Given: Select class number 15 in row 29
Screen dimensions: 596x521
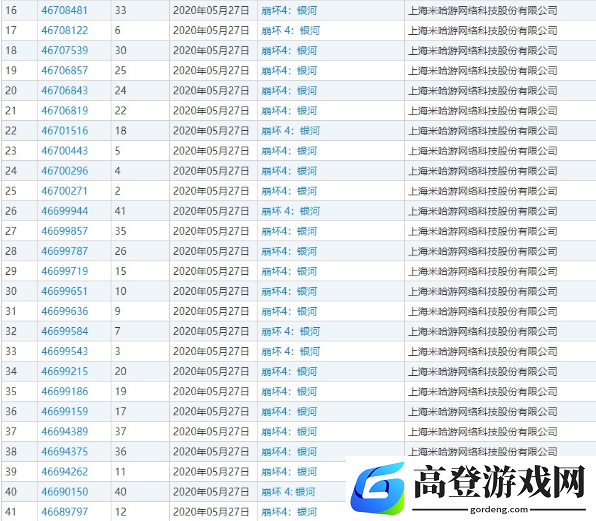Looking at the screenshot, I should (x=120, y=271).
